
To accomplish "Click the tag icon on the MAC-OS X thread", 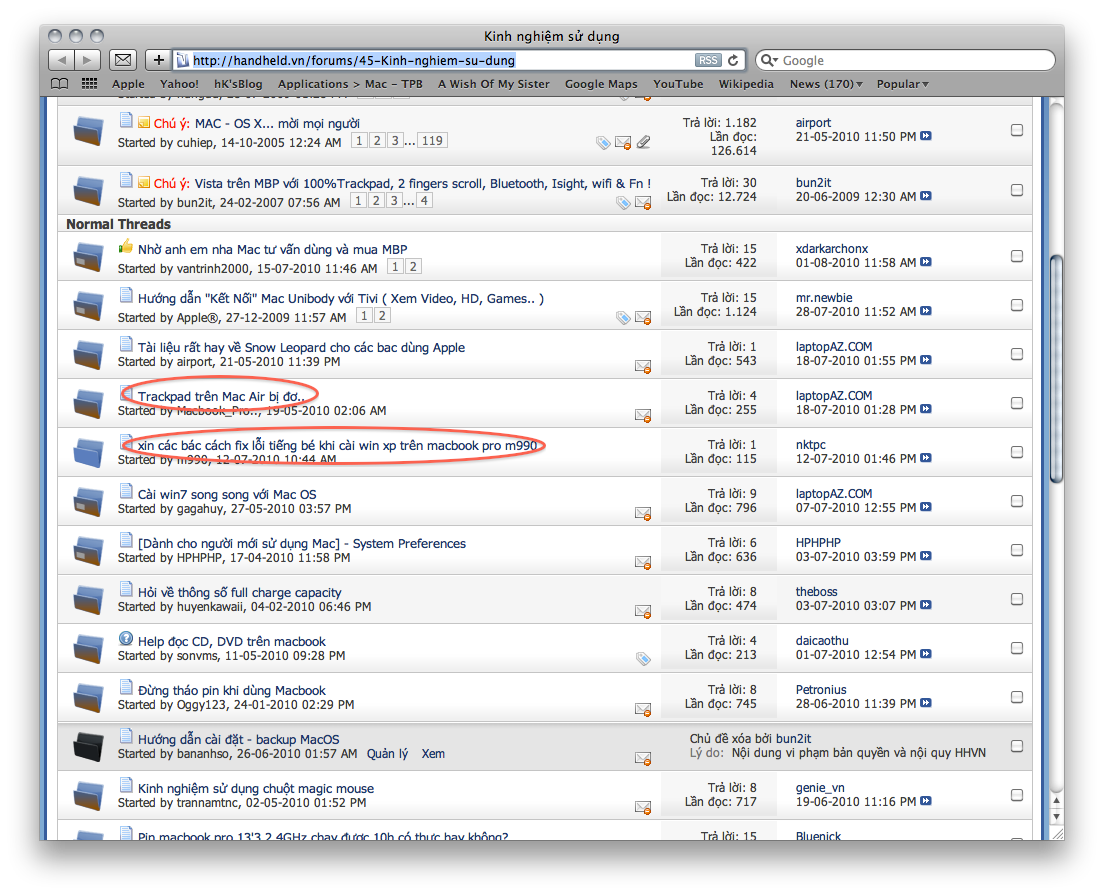I will click(x=602, y=143).
